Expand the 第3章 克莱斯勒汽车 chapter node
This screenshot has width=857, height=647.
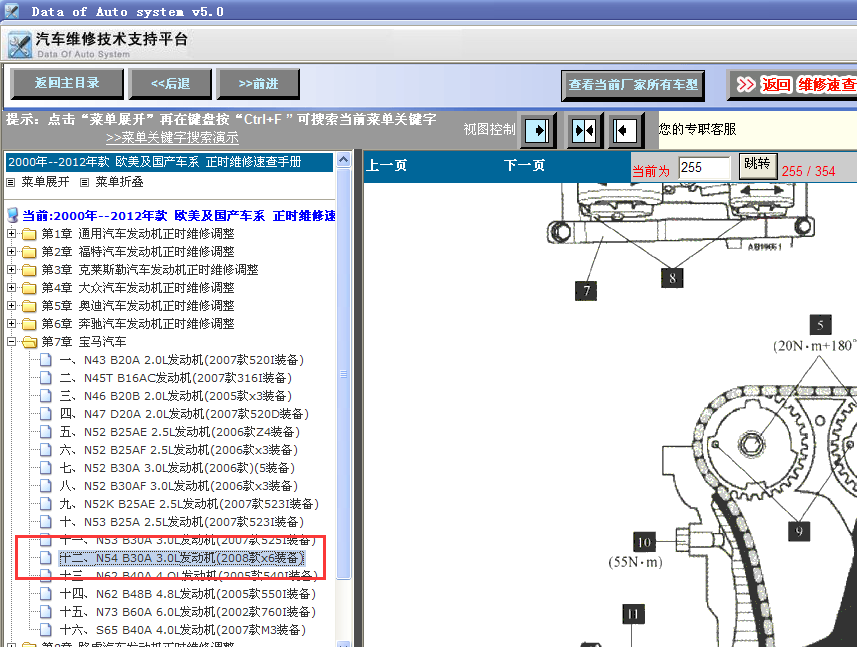(x=11, y=269)
